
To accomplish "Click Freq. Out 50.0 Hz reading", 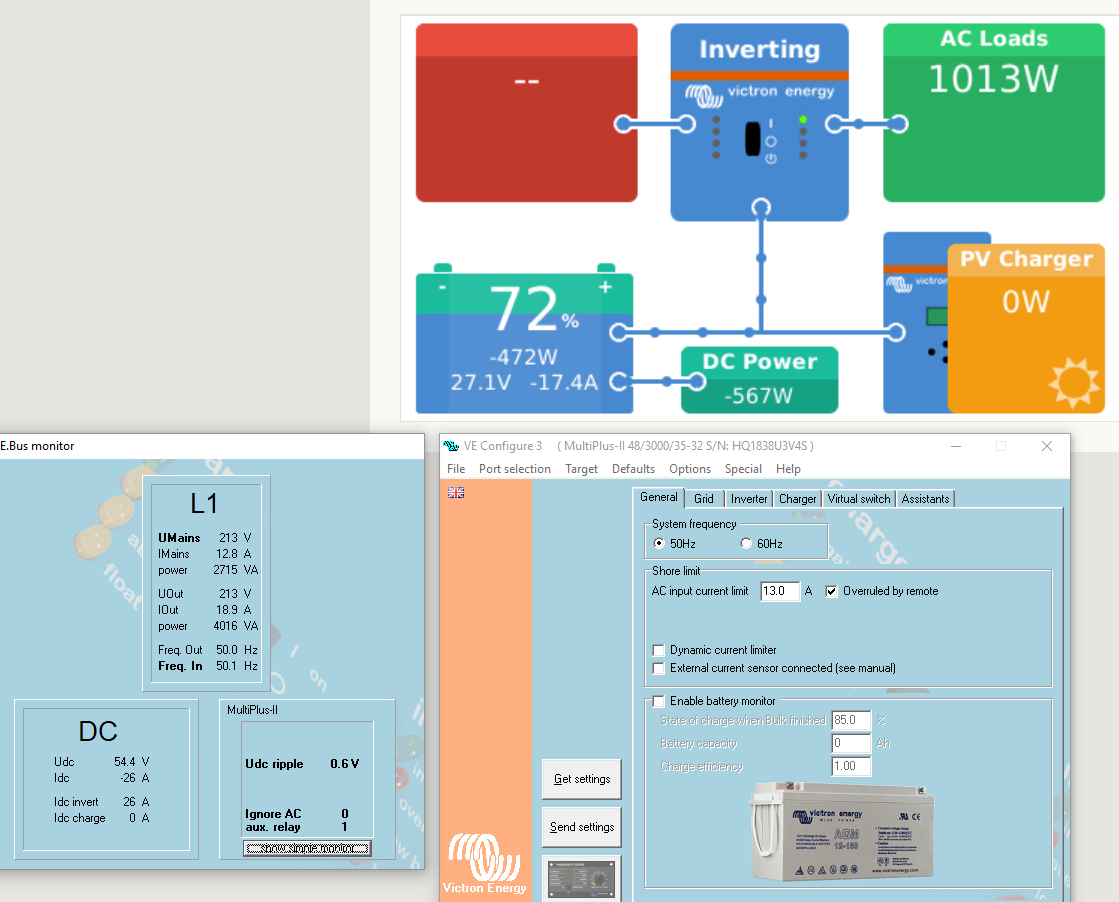I will tap(208, 650).
